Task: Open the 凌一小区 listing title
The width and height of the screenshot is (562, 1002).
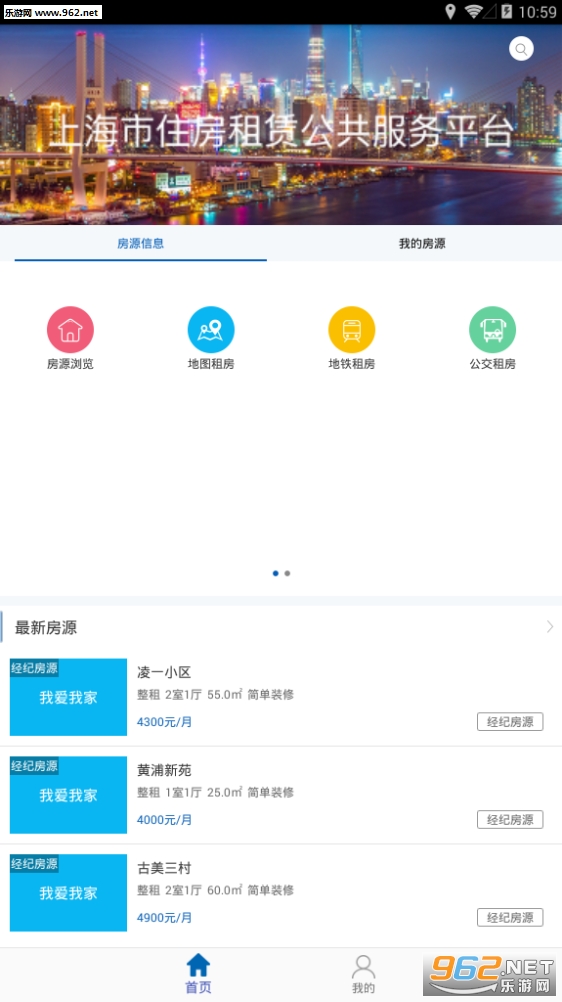Action: (164, 672)
